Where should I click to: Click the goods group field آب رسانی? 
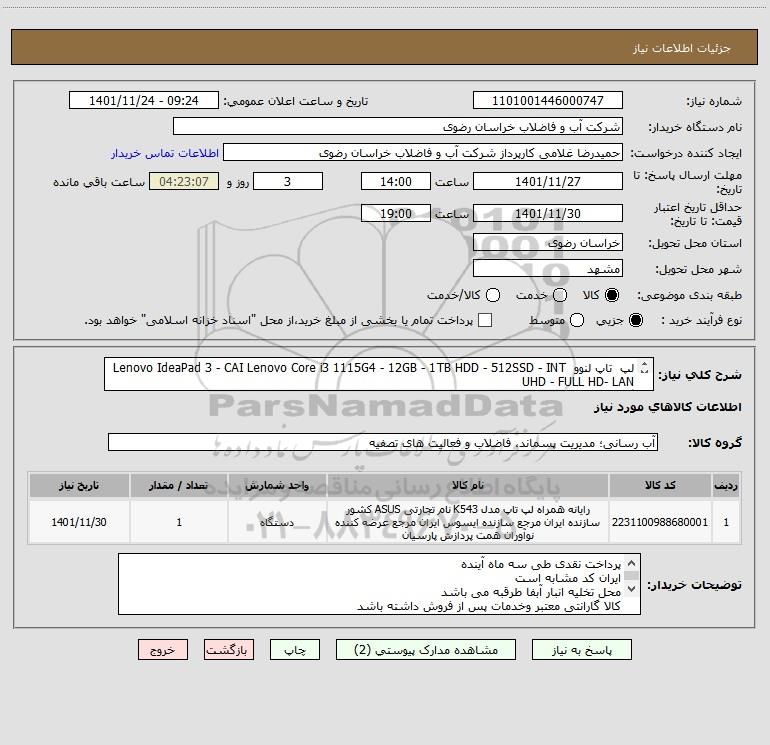[x=383, y=442]
